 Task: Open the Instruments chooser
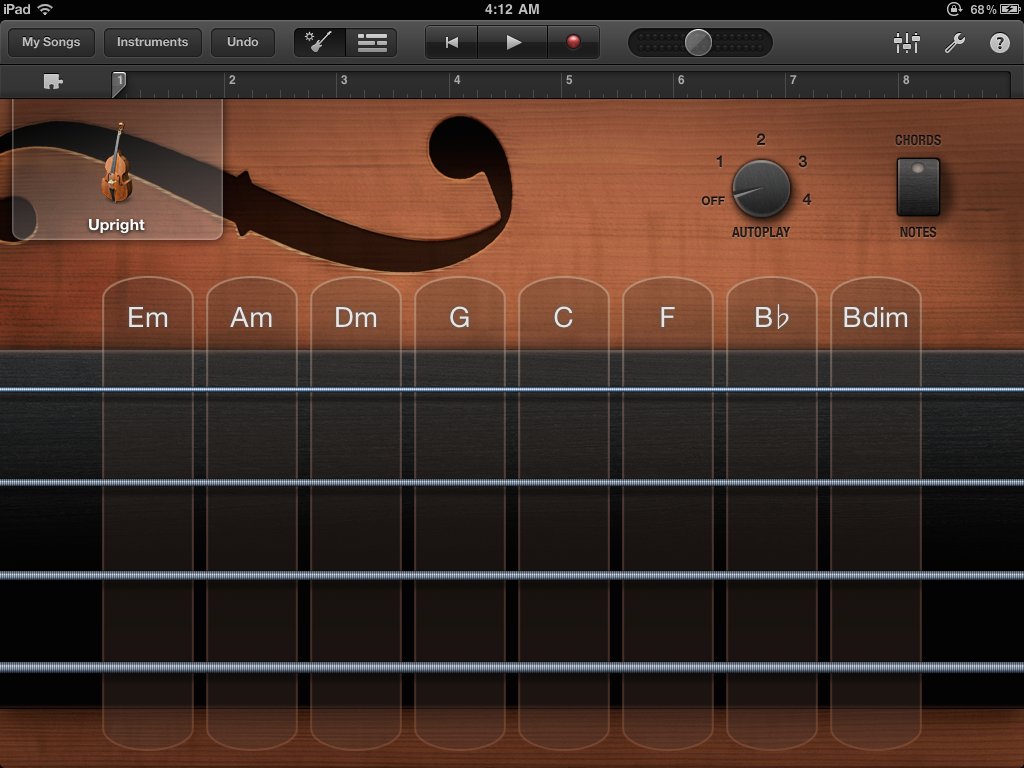point(152,42)
